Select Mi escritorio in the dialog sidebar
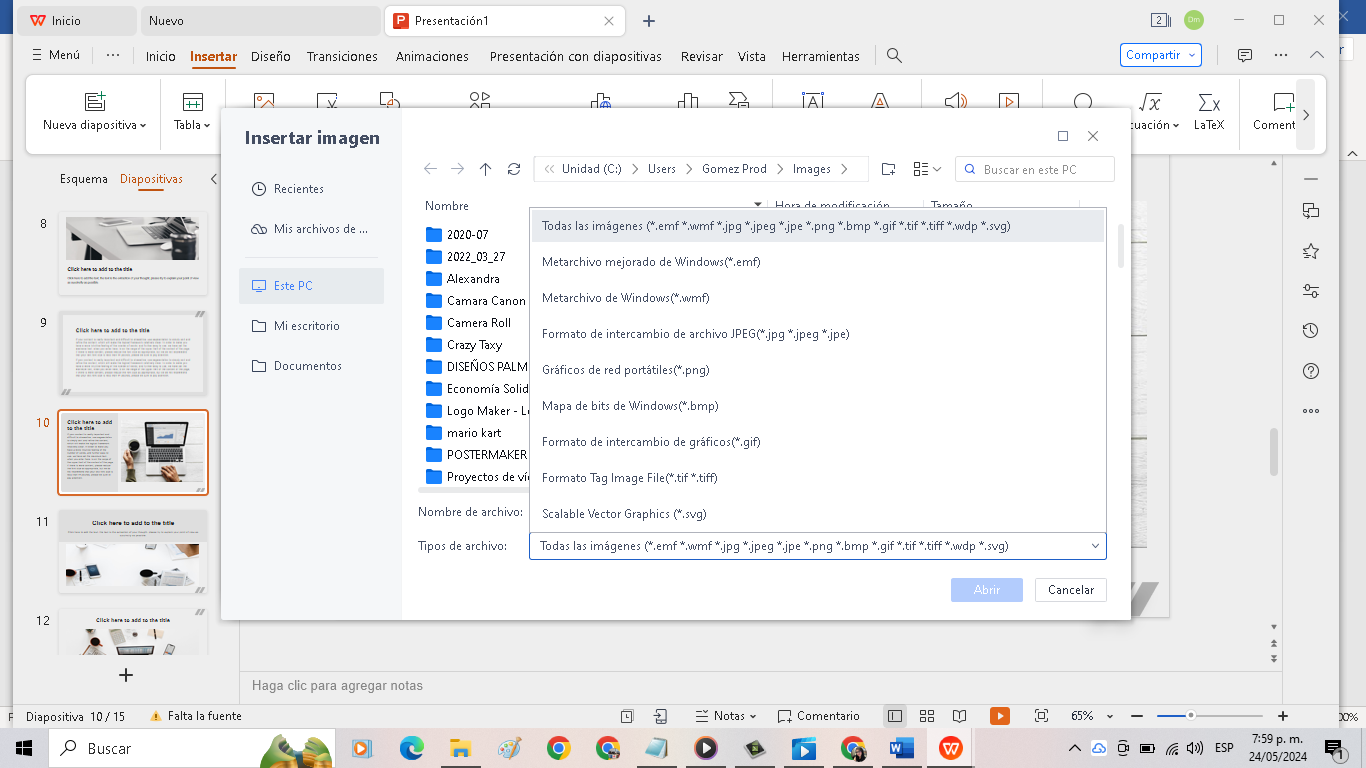This screenshot has width=1366, height=768. point(312,326)
